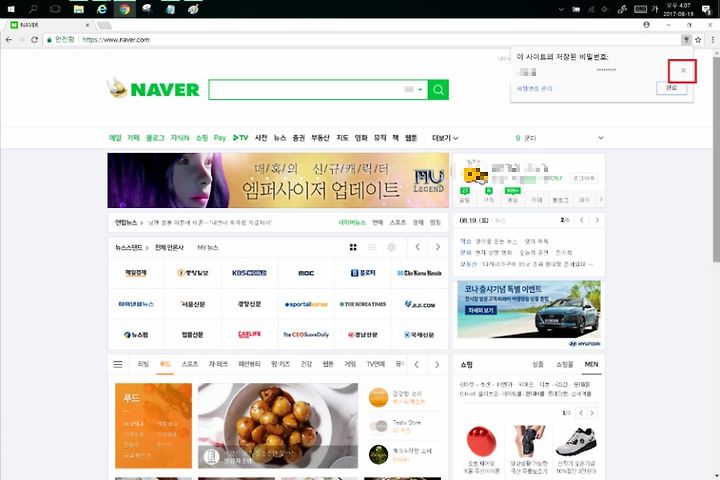Open Windows search from the taskbar
The width and height of the screenshot is (720, 480).
34,9
